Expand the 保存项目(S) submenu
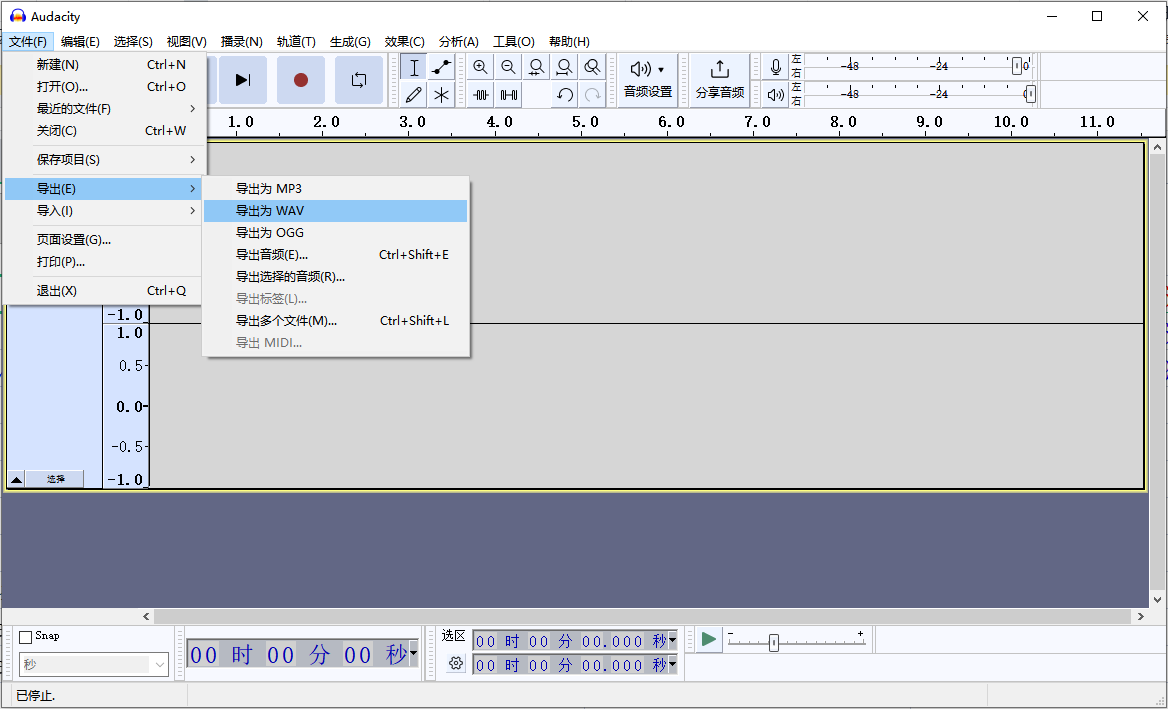Screen dimensions: 1168x709 [104, 159]
